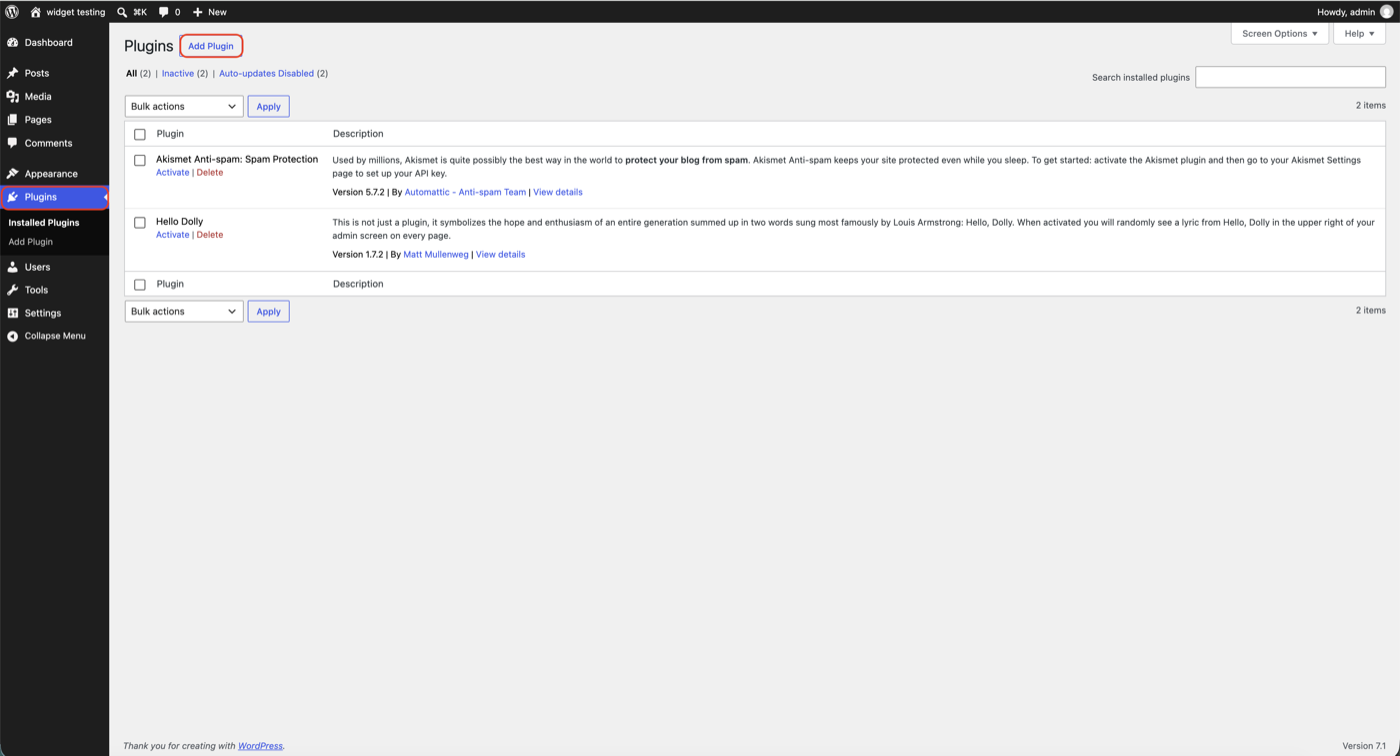Open the top Bulk actions dropdown
This screenshot has height=756, width=1400.
tap(184, 106)
